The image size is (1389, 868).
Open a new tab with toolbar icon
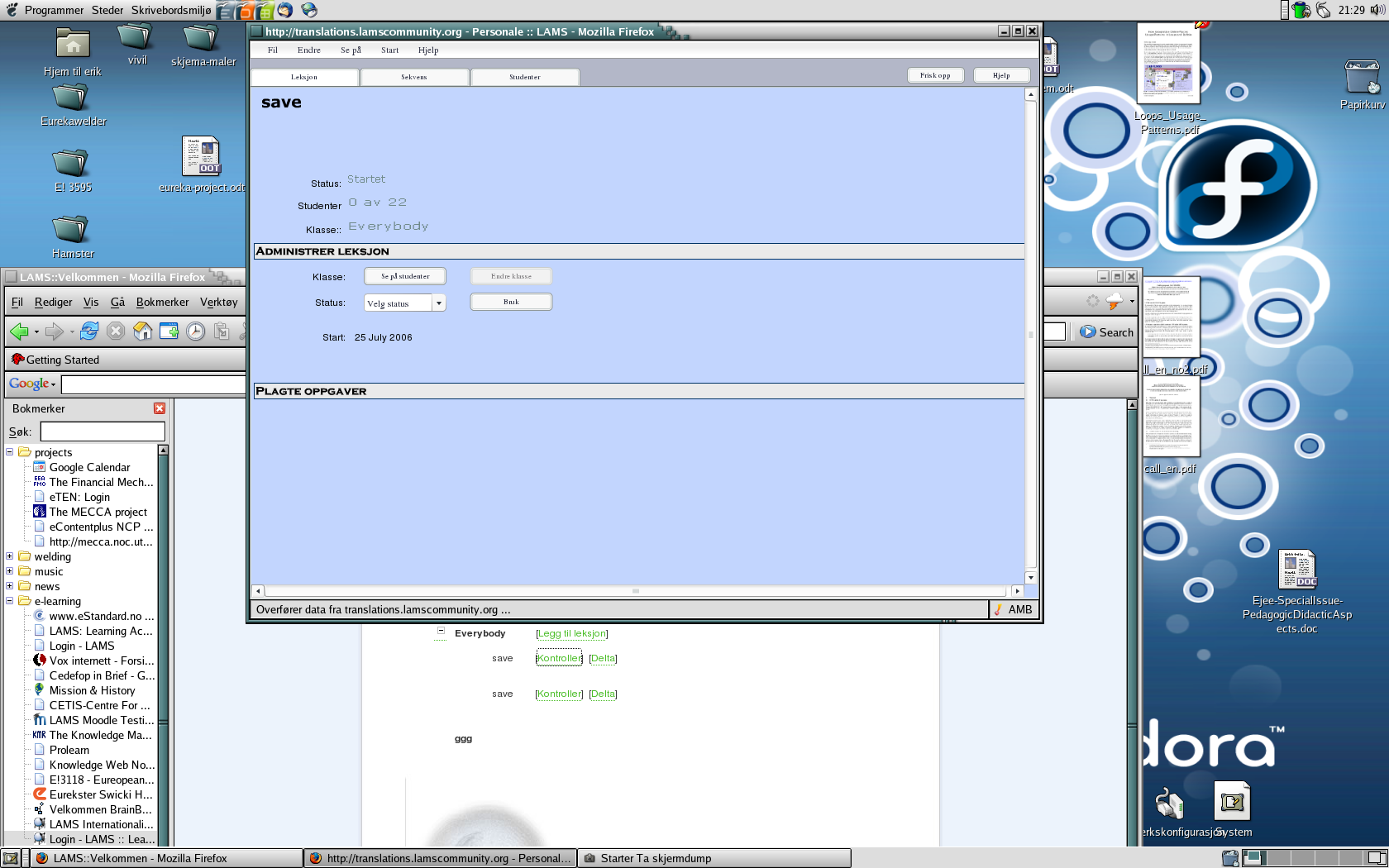(169, 331)
